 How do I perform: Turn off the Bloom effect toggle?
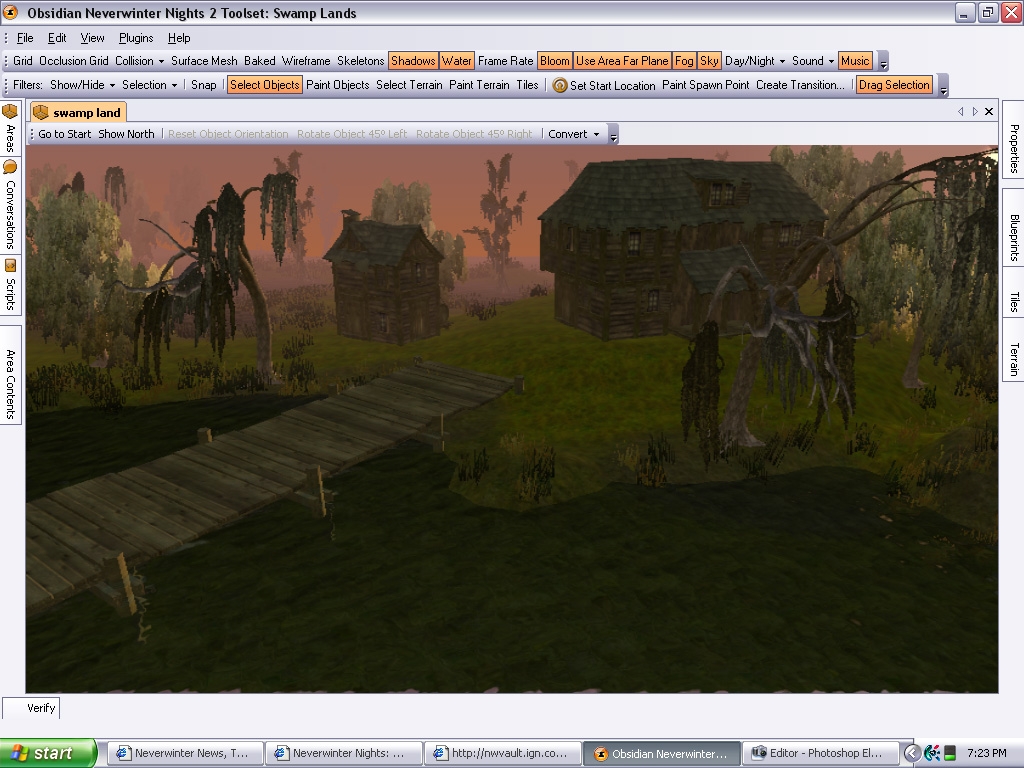coord(554,61)
